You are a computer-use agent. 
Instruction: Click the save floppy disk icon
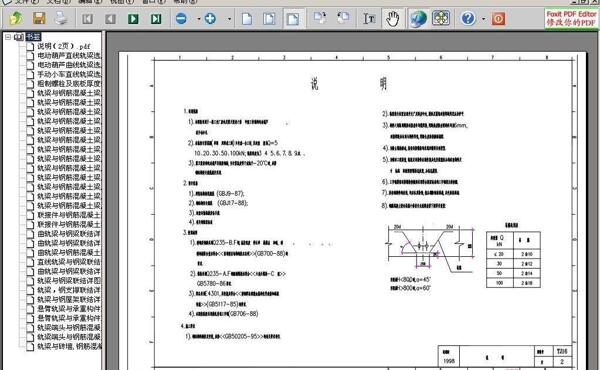tap(39, 18)
